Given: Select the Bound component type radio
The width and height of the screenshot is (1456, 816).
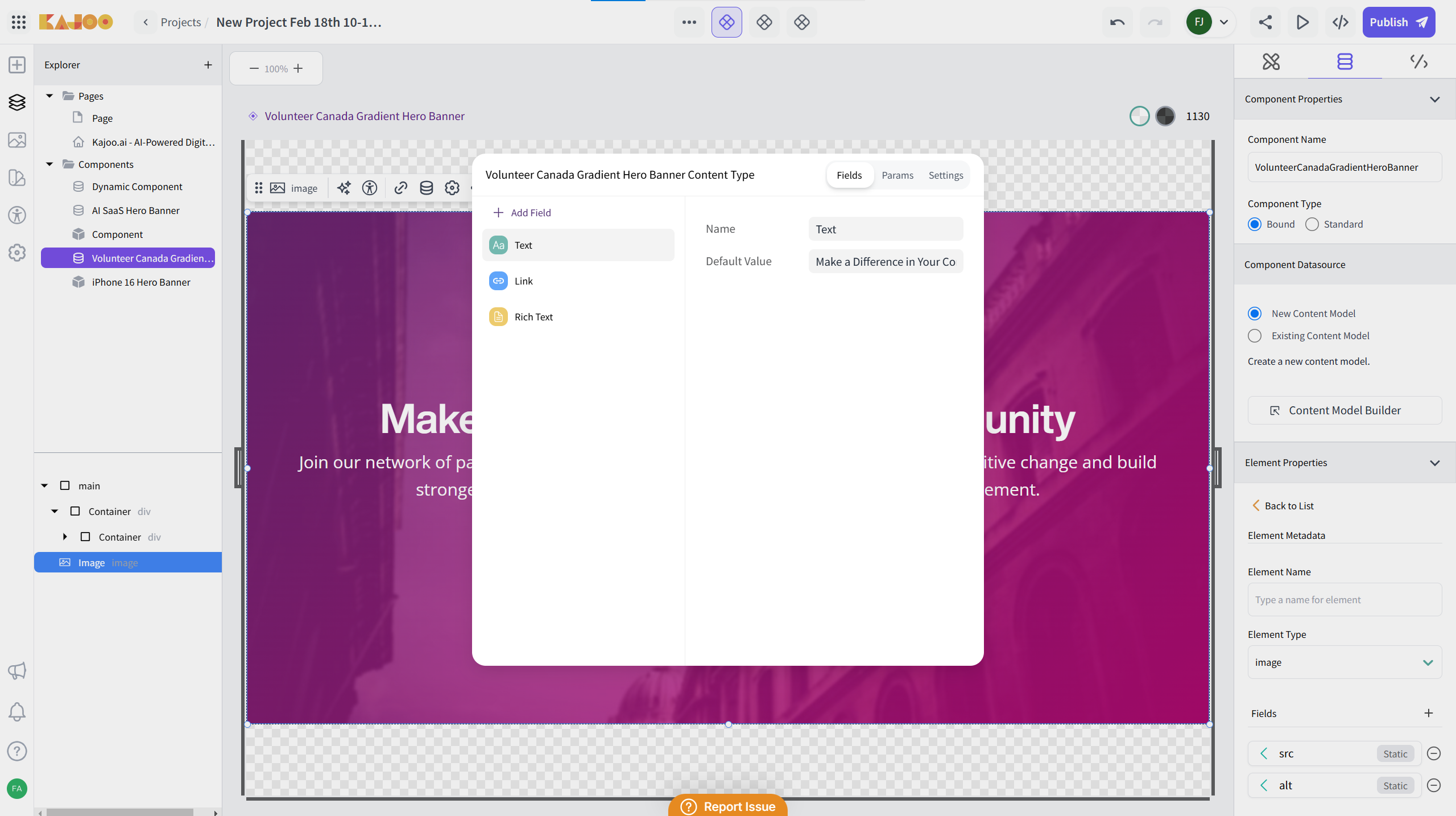Looking at the screenshot, I should (x=1255, y=224).
